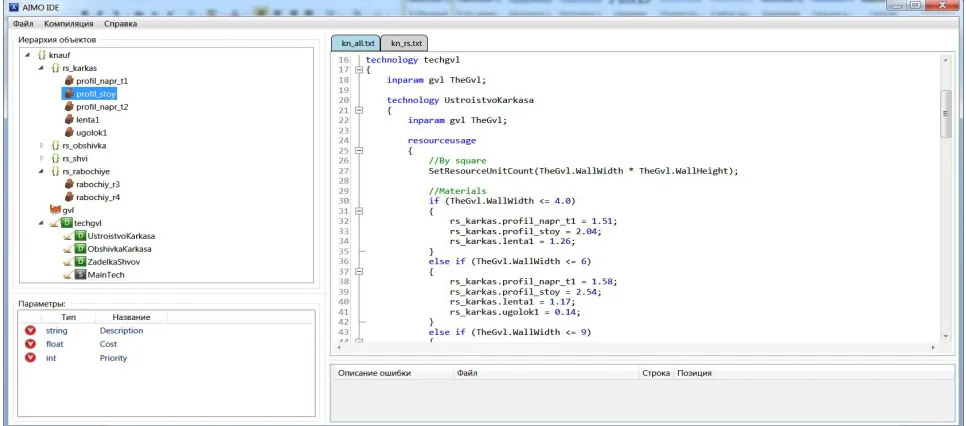Select the UstroistvoKarkasa tree item
This screenshot has width=966, height=426.
point(121,236)
